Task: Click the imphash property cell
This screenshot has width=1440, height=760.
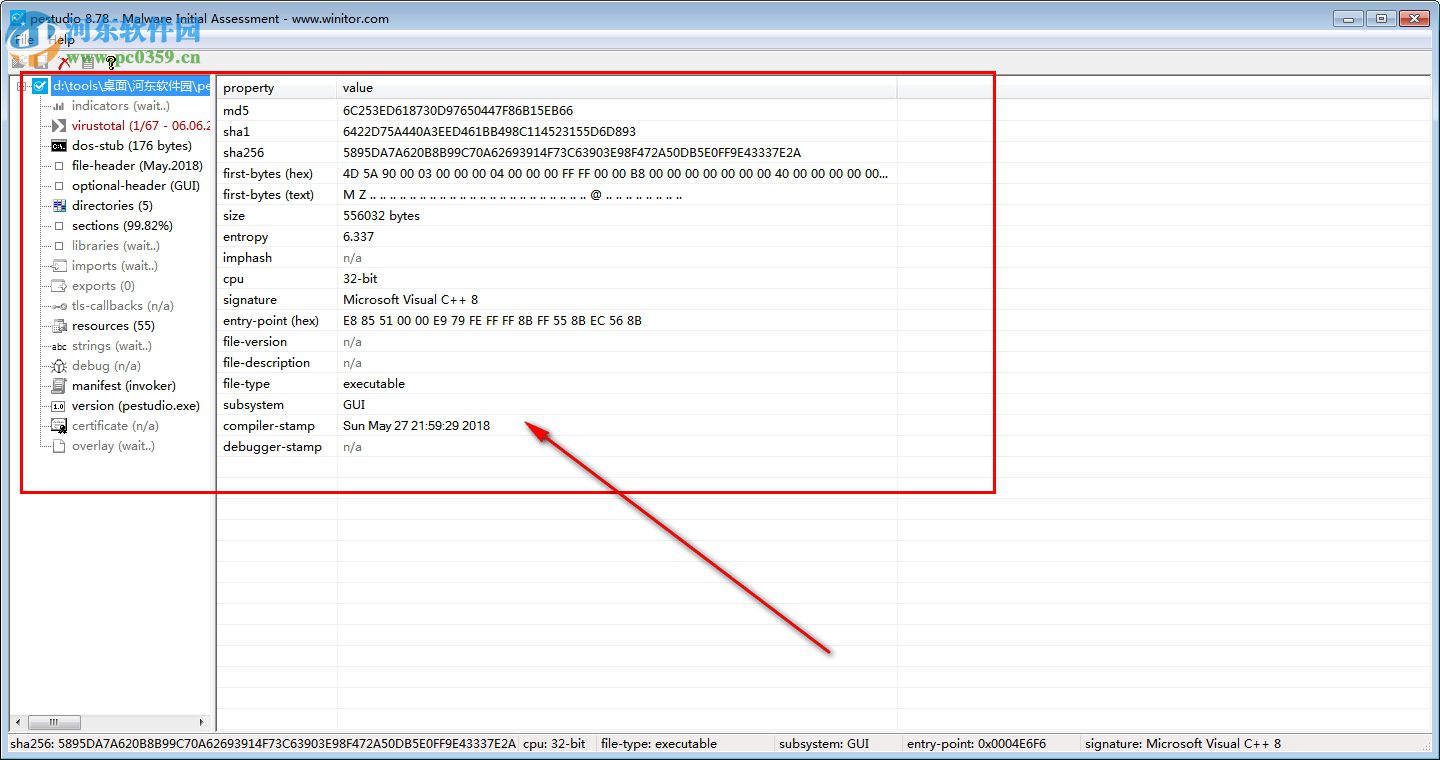Action: [x=247, y=257]
